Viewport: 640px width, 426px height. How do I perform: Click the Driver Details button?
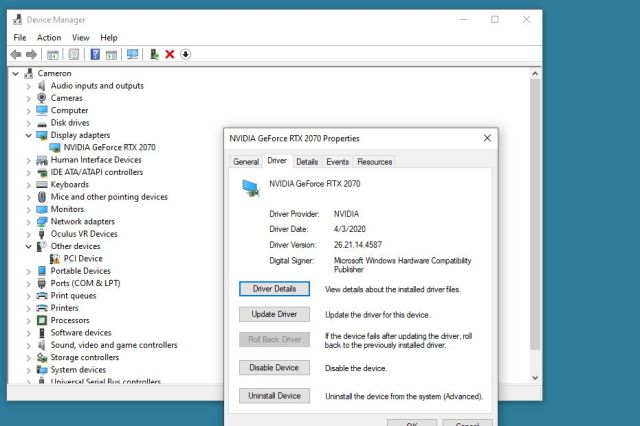tap(274, 289)
